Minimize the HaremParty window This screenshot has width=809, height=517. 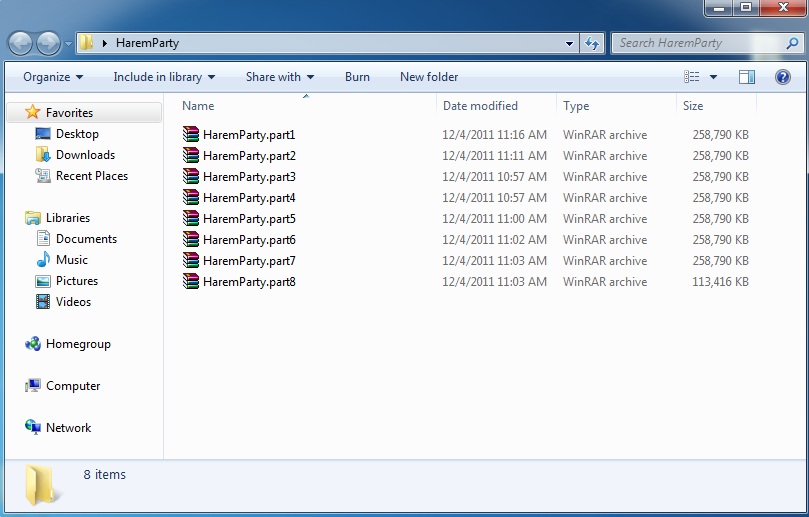click(720, 8)
